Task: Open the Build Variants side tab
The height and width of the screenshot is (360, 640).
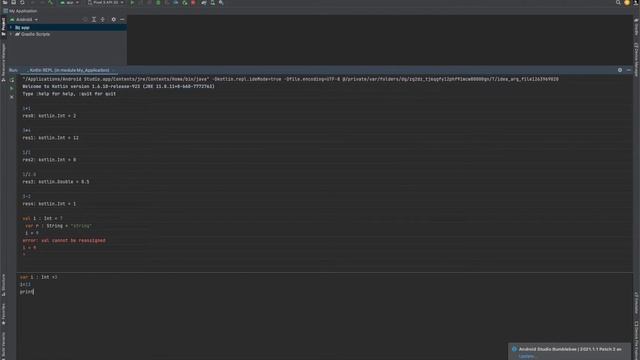Action: [3, 346]
